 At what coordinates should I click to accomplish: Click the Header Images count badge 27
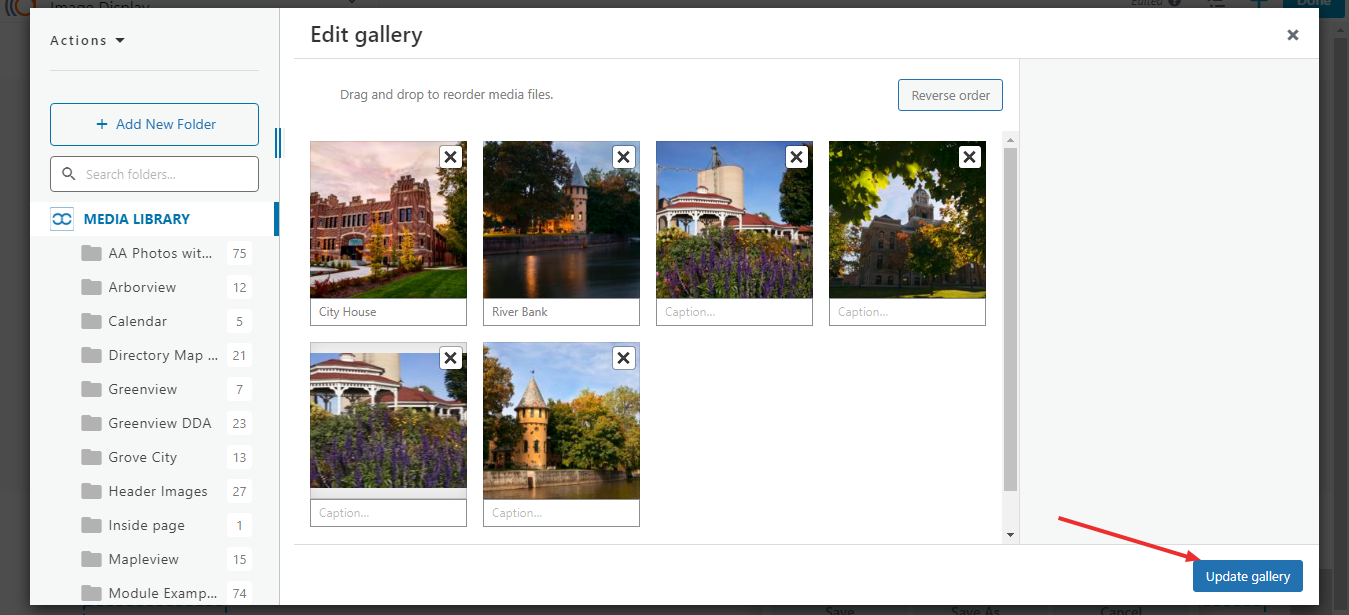[x=239, y=491]
